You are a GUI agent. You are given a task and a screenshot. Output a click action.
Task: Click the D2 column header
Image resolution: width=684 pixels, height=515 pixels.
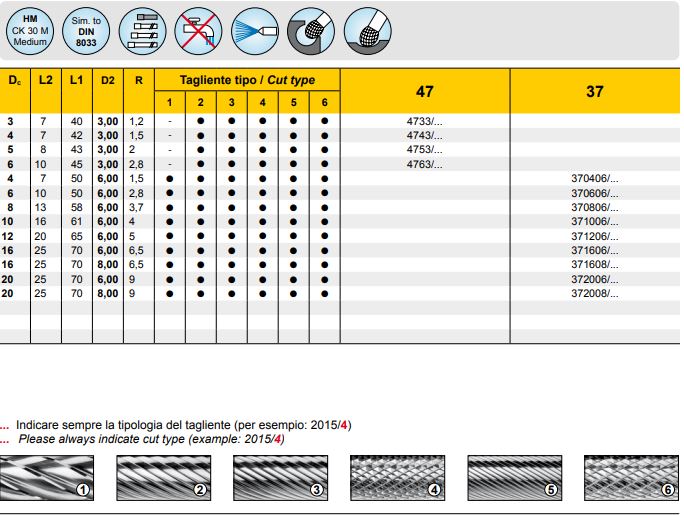click(107, 78)
